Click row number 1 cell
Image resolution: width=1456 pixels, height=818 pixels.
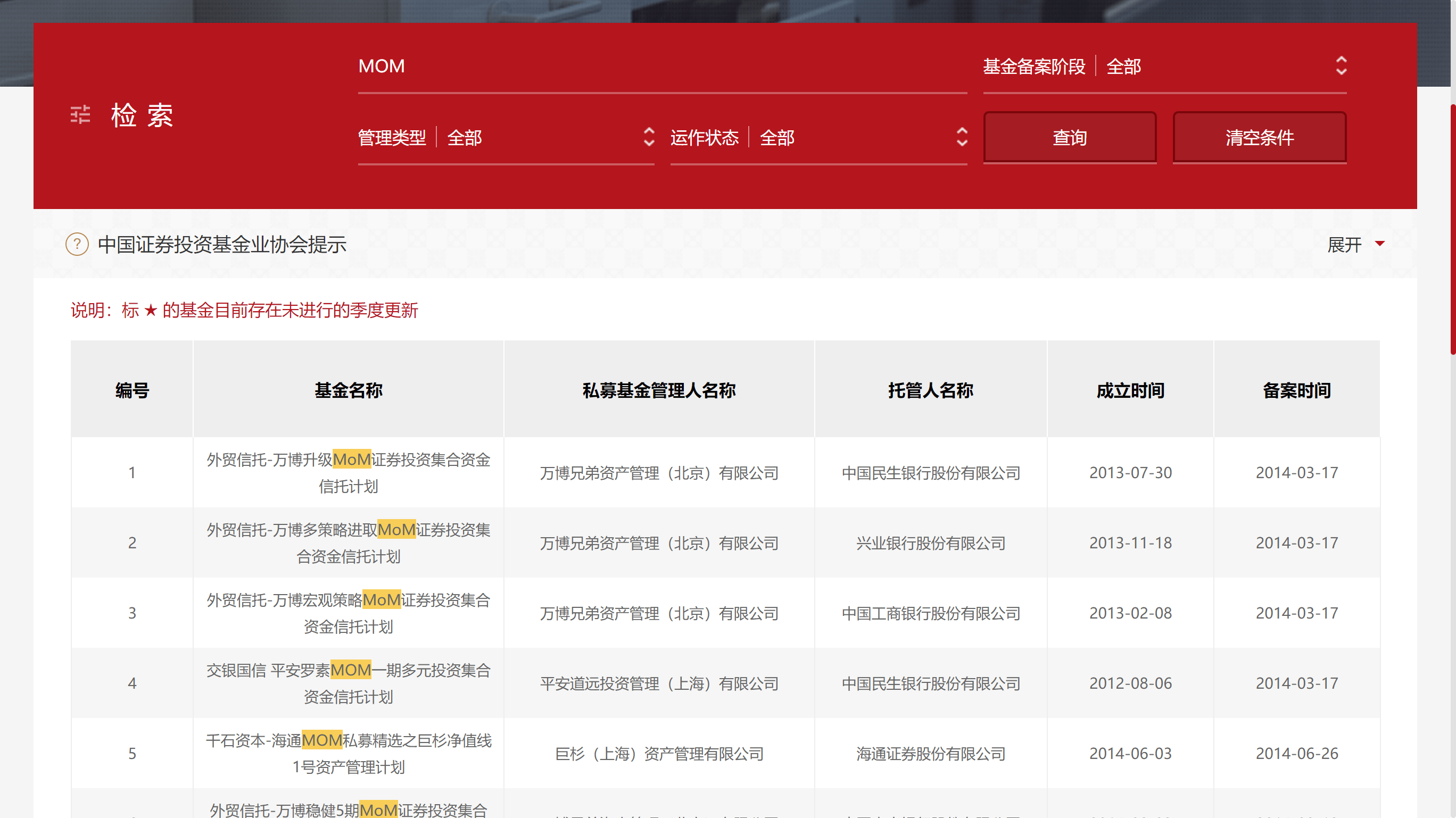click(x=131, y=472)
